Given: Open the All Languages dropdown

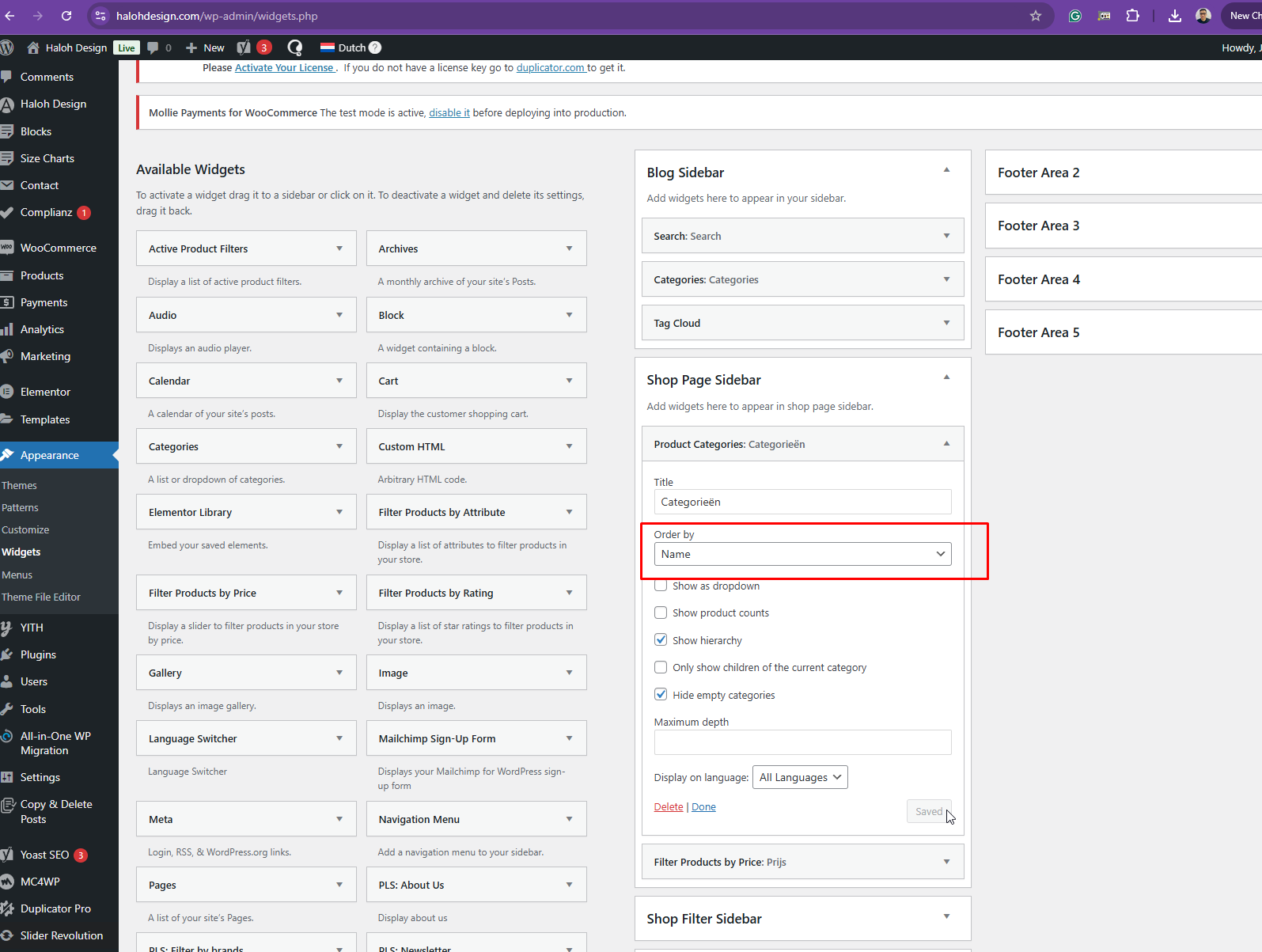Looking at the screenshot, I should [800, 777].
